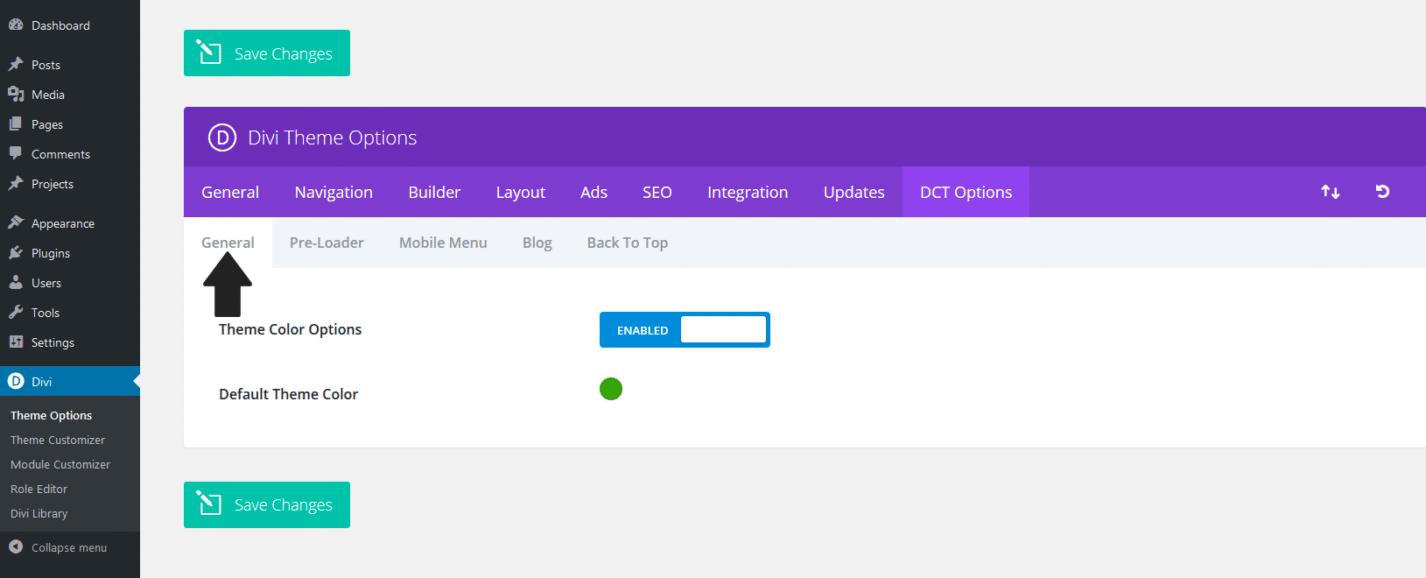Click the Appearance paintbrush icon
The width and height of the screenshot is (1426, 578).
pos(15,223)
